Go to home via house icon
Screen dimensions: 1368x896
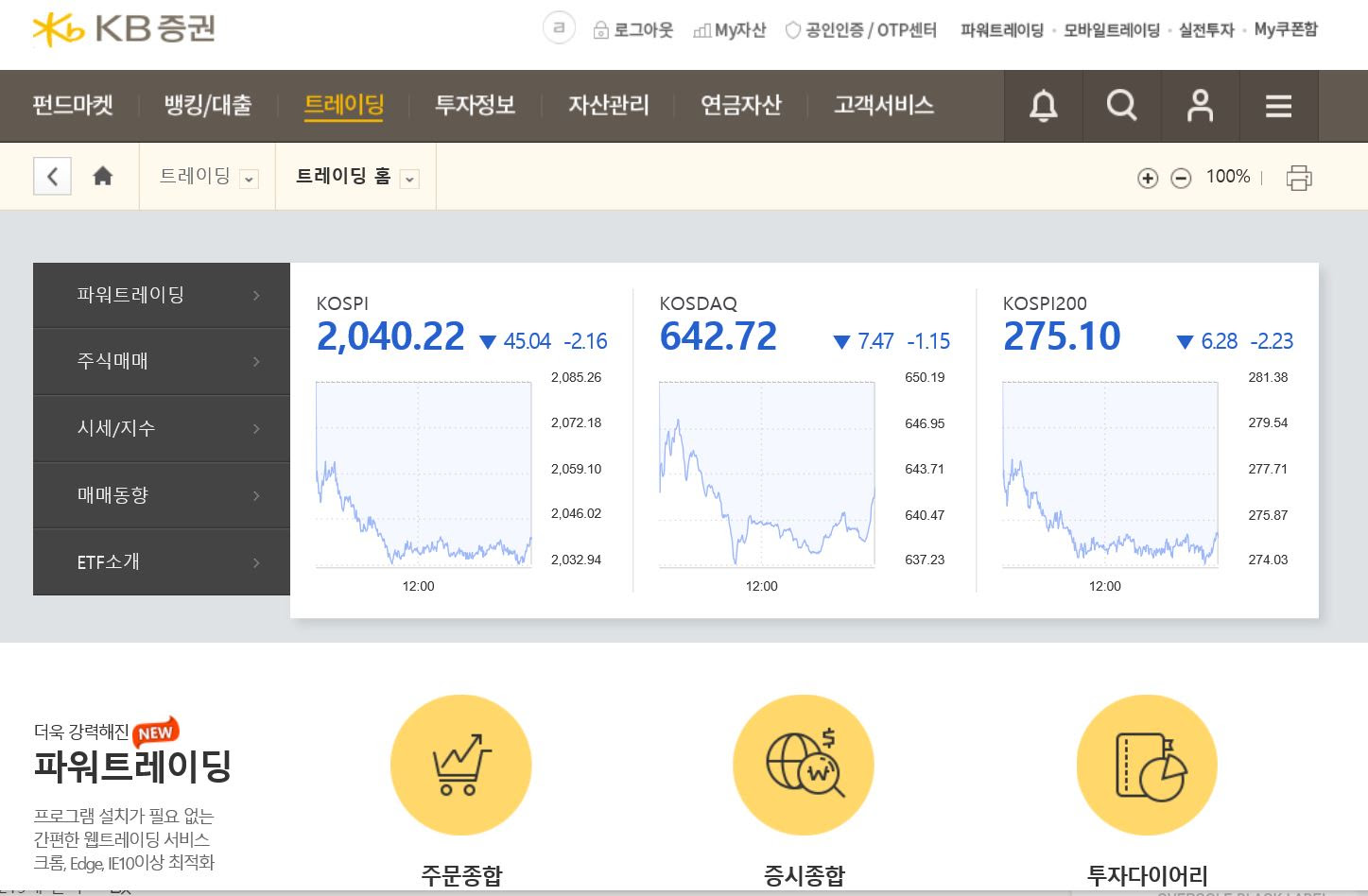[x=103, y=176]
